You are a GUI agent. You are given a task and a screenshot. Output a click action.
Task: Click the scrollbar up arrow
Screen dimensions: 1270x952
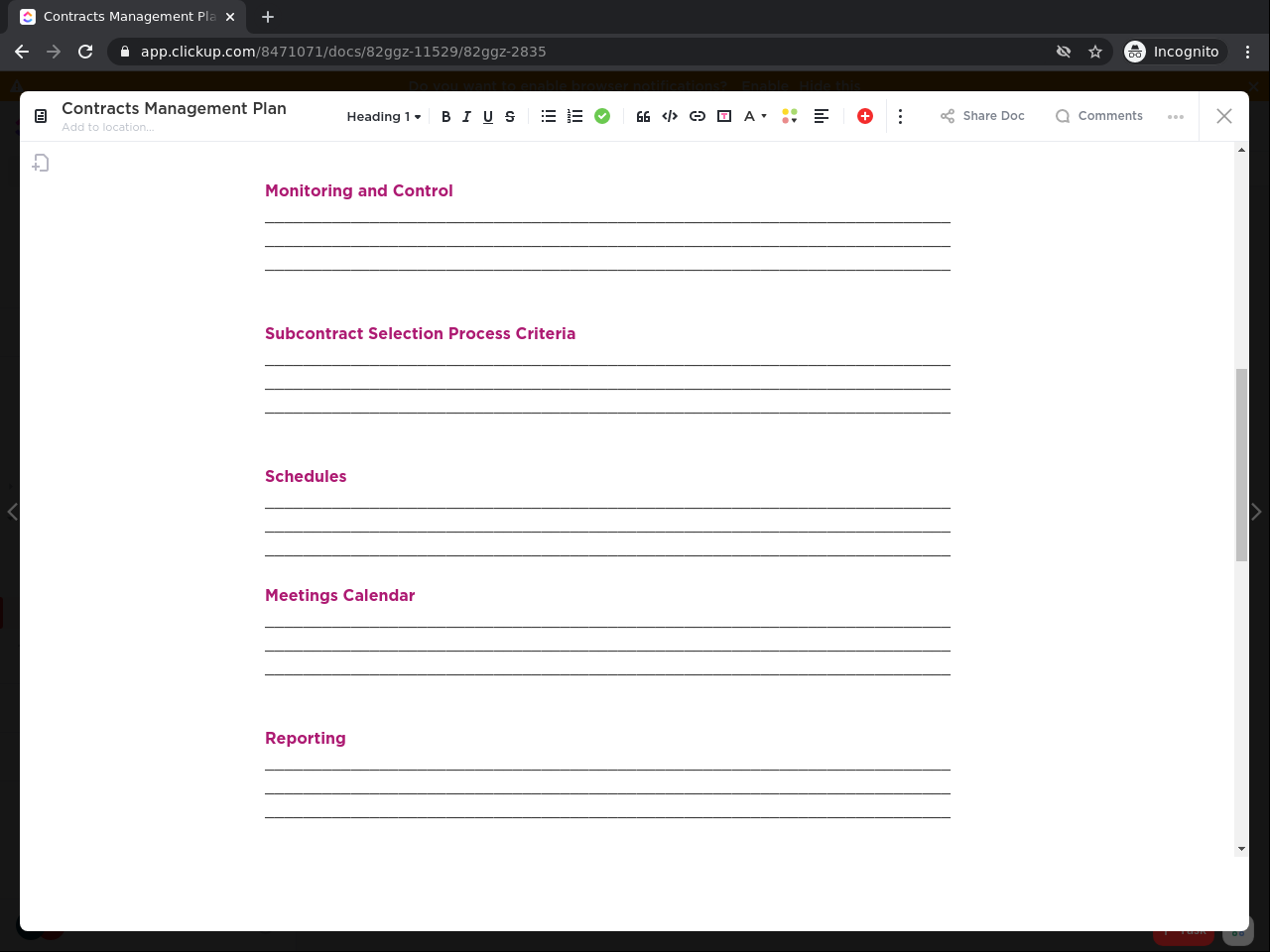click(x=1241, y=151)
